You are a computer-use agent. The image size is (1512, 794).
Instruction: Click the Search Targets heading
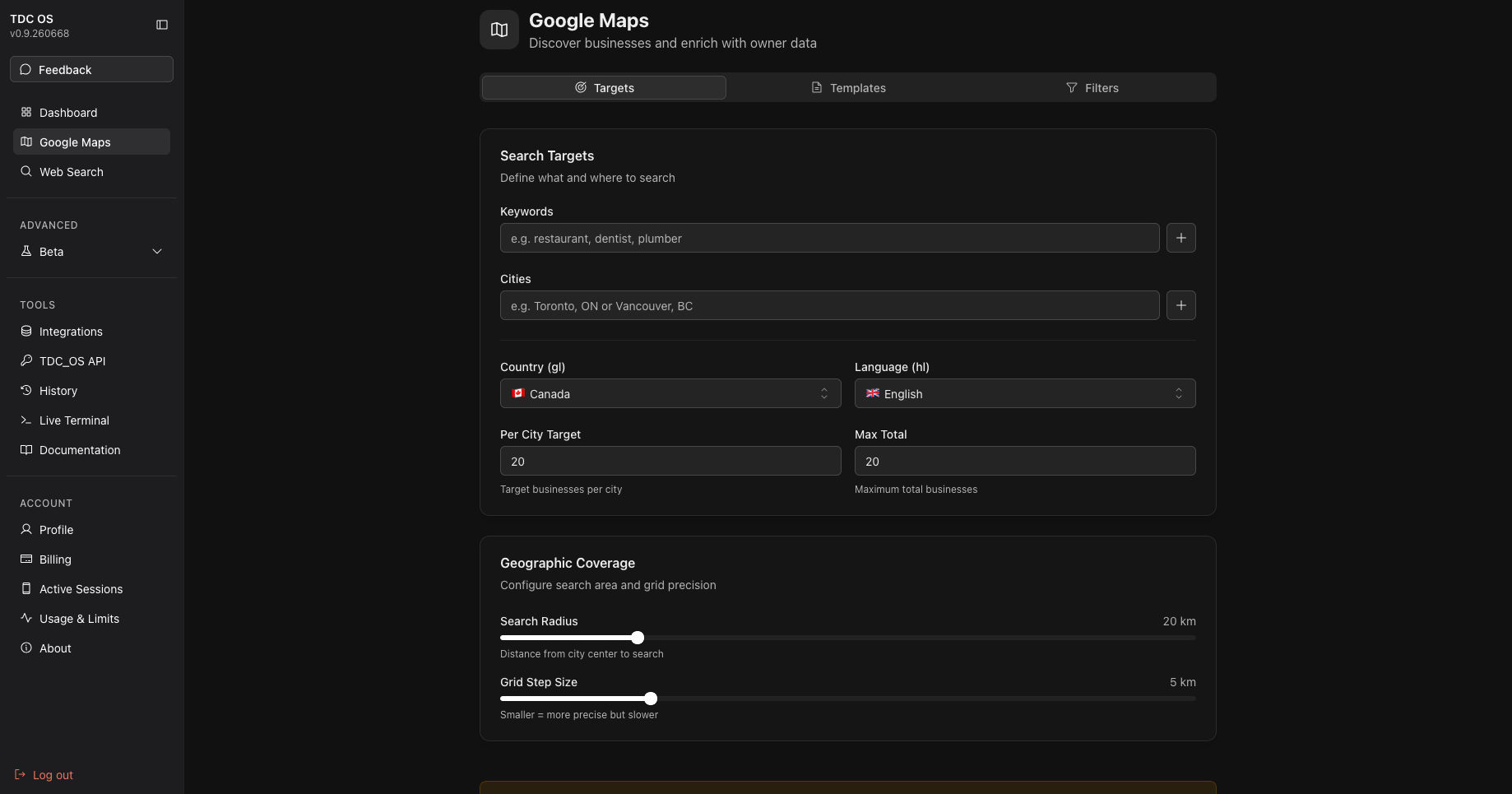[x=547, y=156]
